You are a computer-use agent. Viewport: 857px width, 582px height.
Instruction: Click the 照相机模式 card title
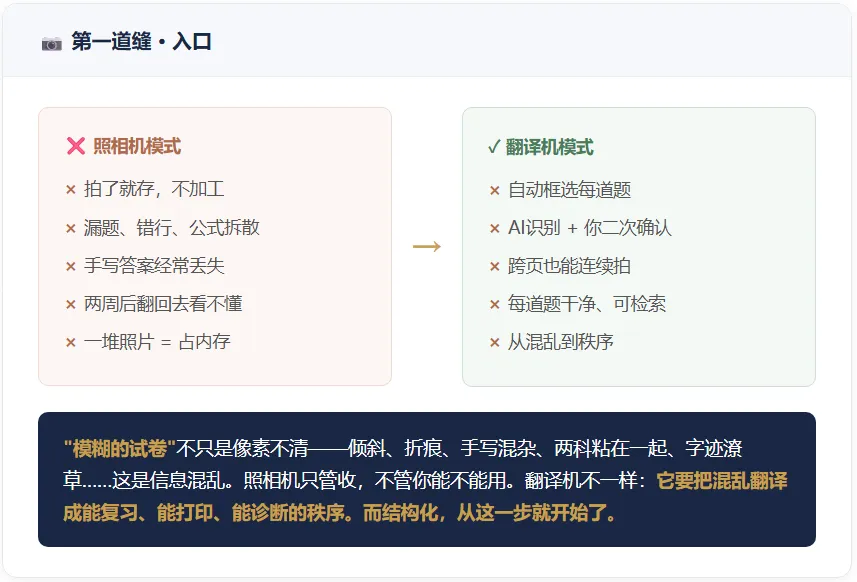137,146
